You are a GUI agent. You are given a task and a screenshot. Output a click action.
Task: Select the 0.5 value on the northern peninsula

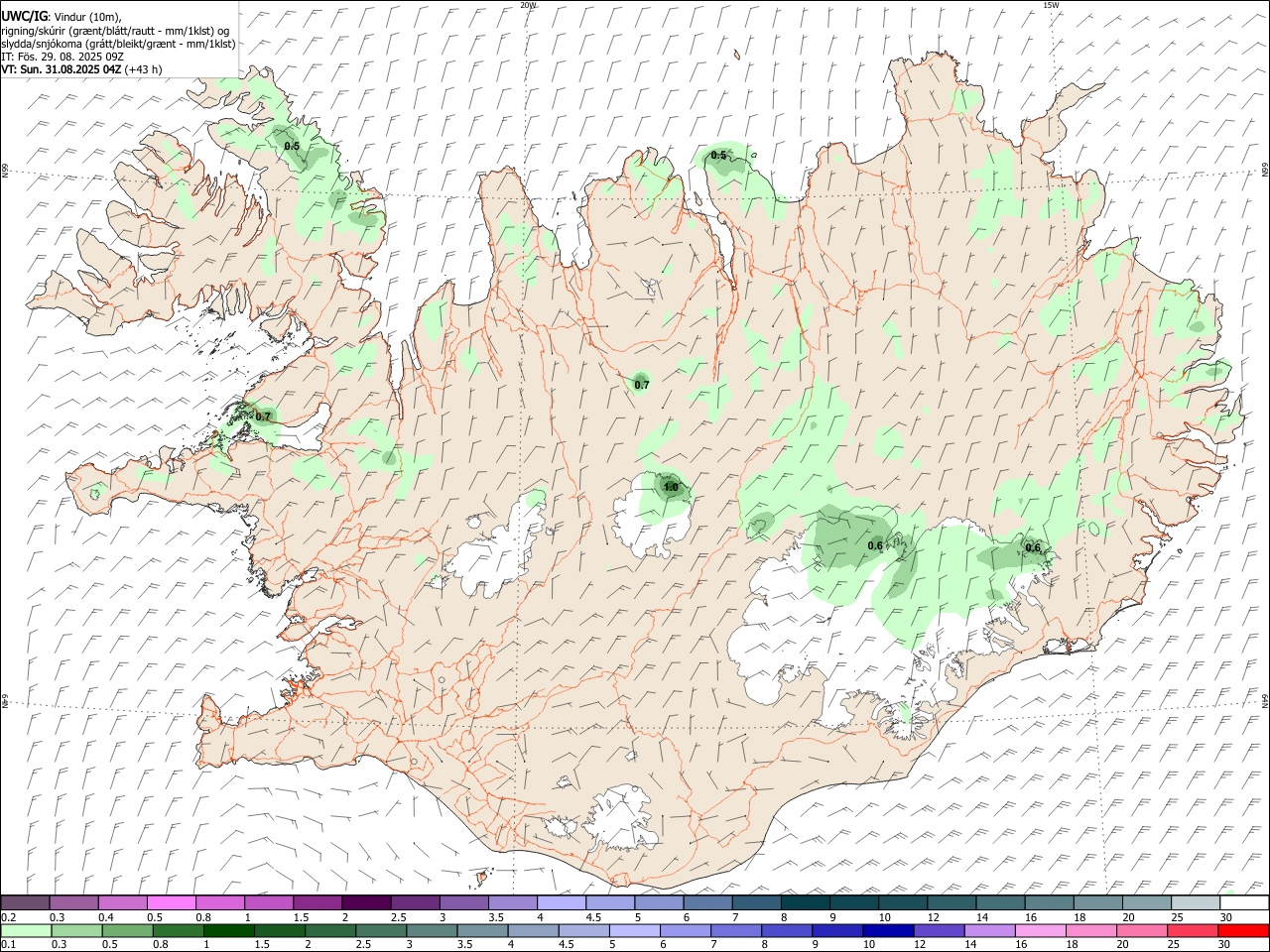tap(718, 155)
